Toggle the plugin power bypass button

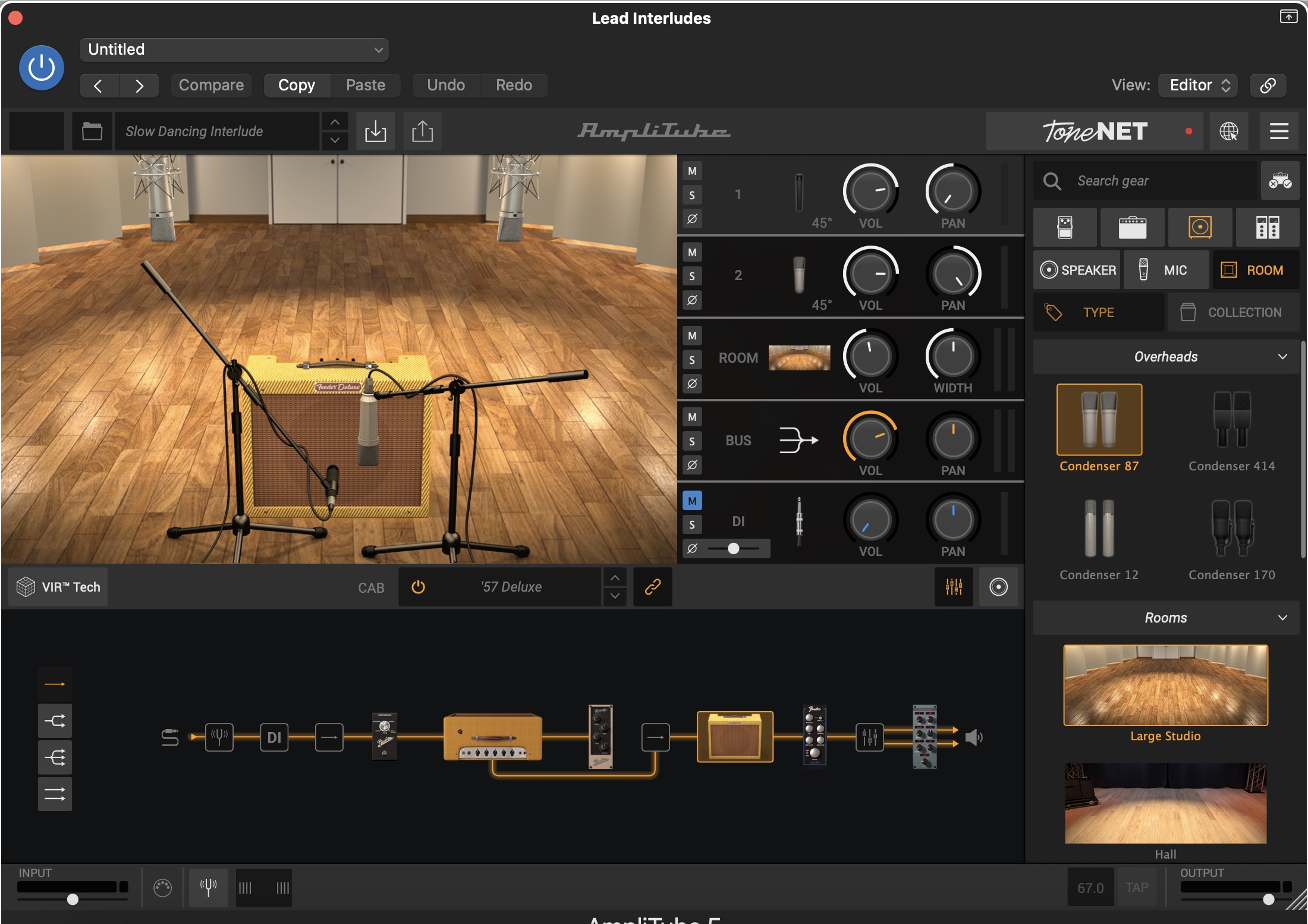click(x=42, y=68)
